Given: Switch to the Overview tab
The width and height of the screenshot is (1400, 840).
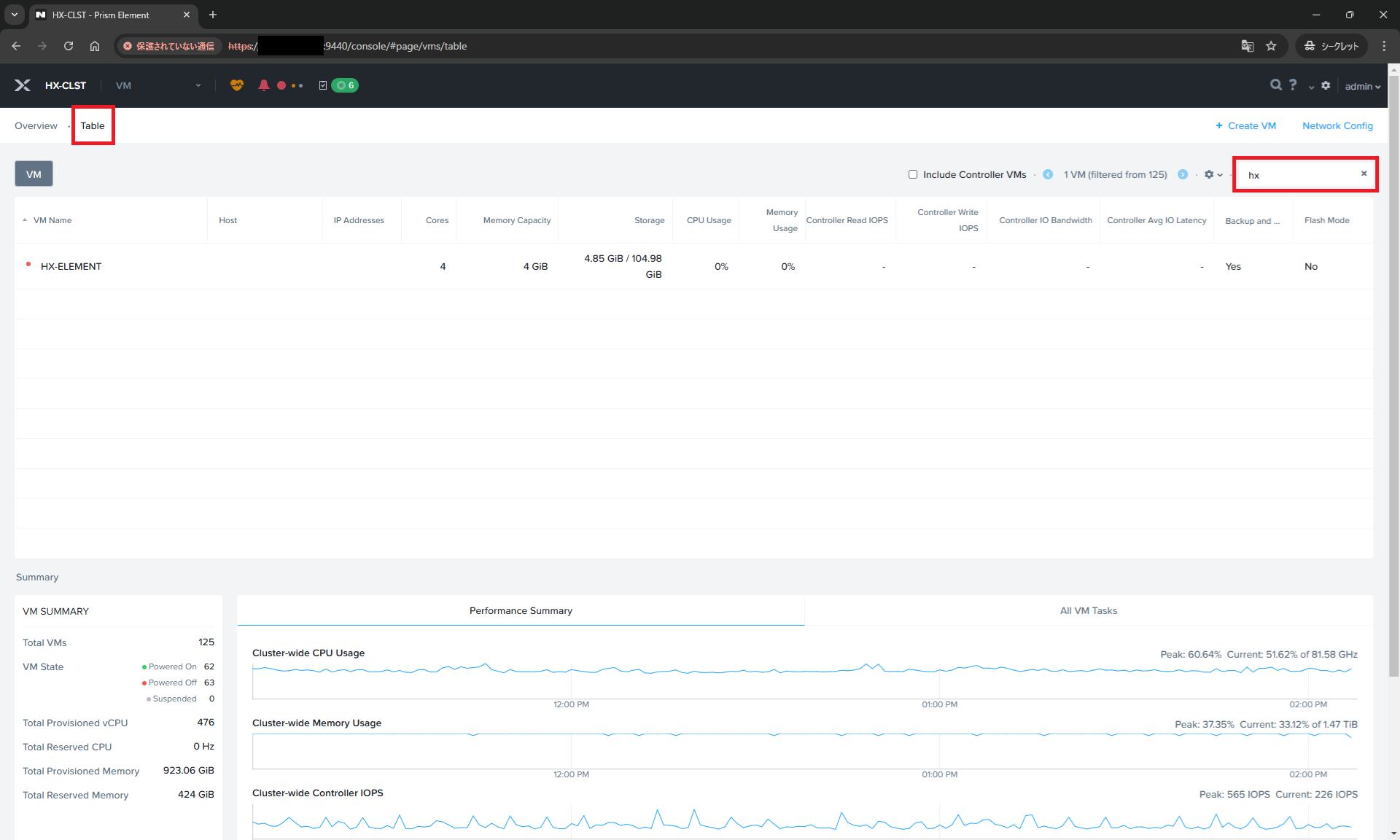Looking at the screenshot, I should click(36, 125).
